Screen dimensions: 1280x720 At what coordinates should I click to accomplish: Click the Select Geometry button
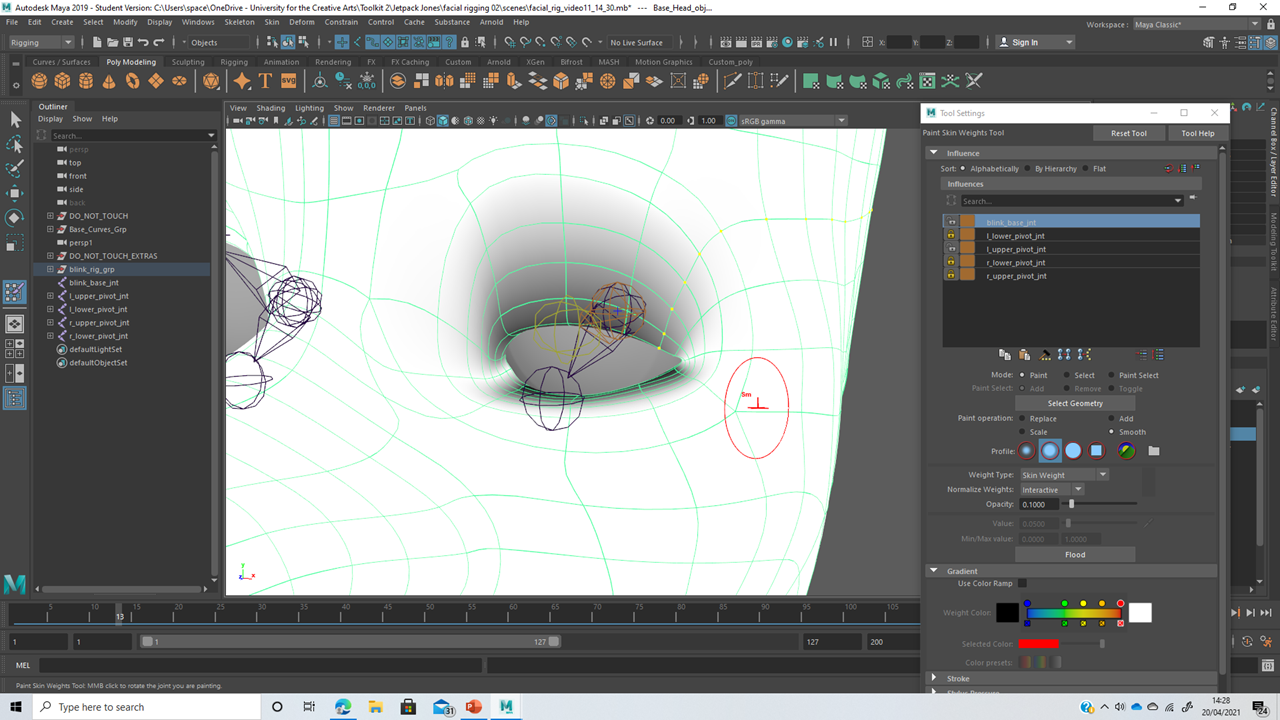click(1075, 403)
